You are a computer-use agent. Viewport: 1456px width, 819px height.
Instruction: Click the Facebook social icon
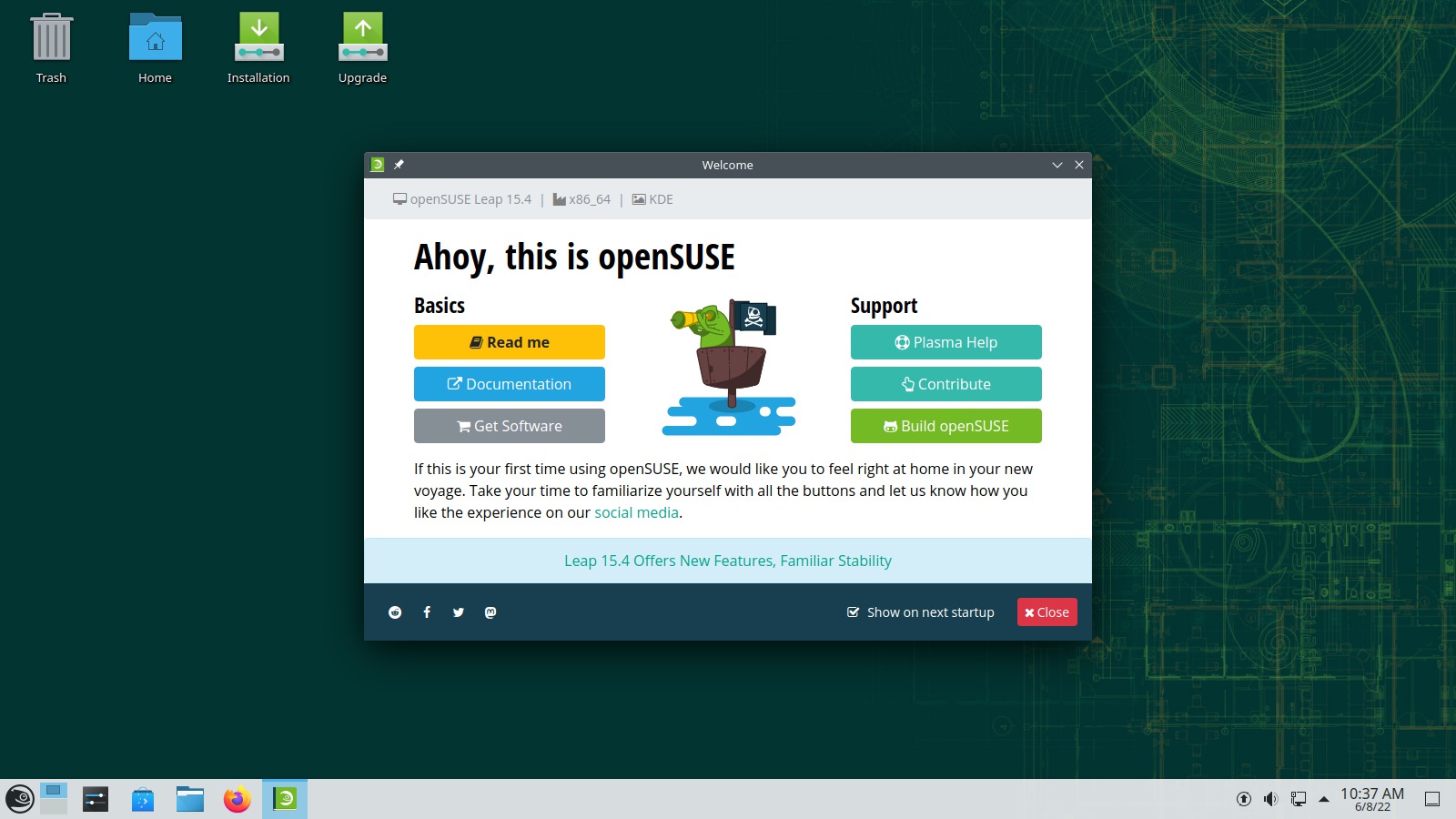427,612
